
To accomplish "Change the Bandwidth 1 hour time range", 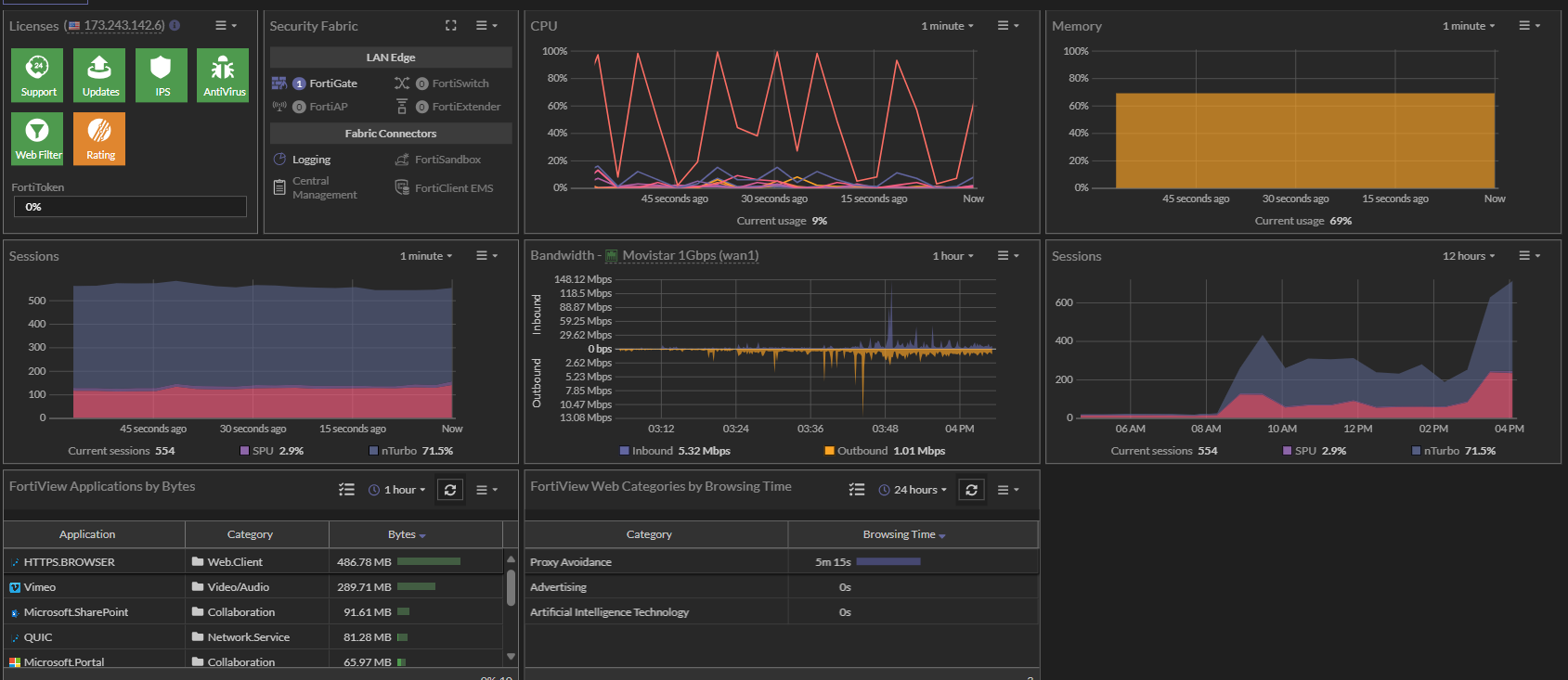I will click(953, 256).
